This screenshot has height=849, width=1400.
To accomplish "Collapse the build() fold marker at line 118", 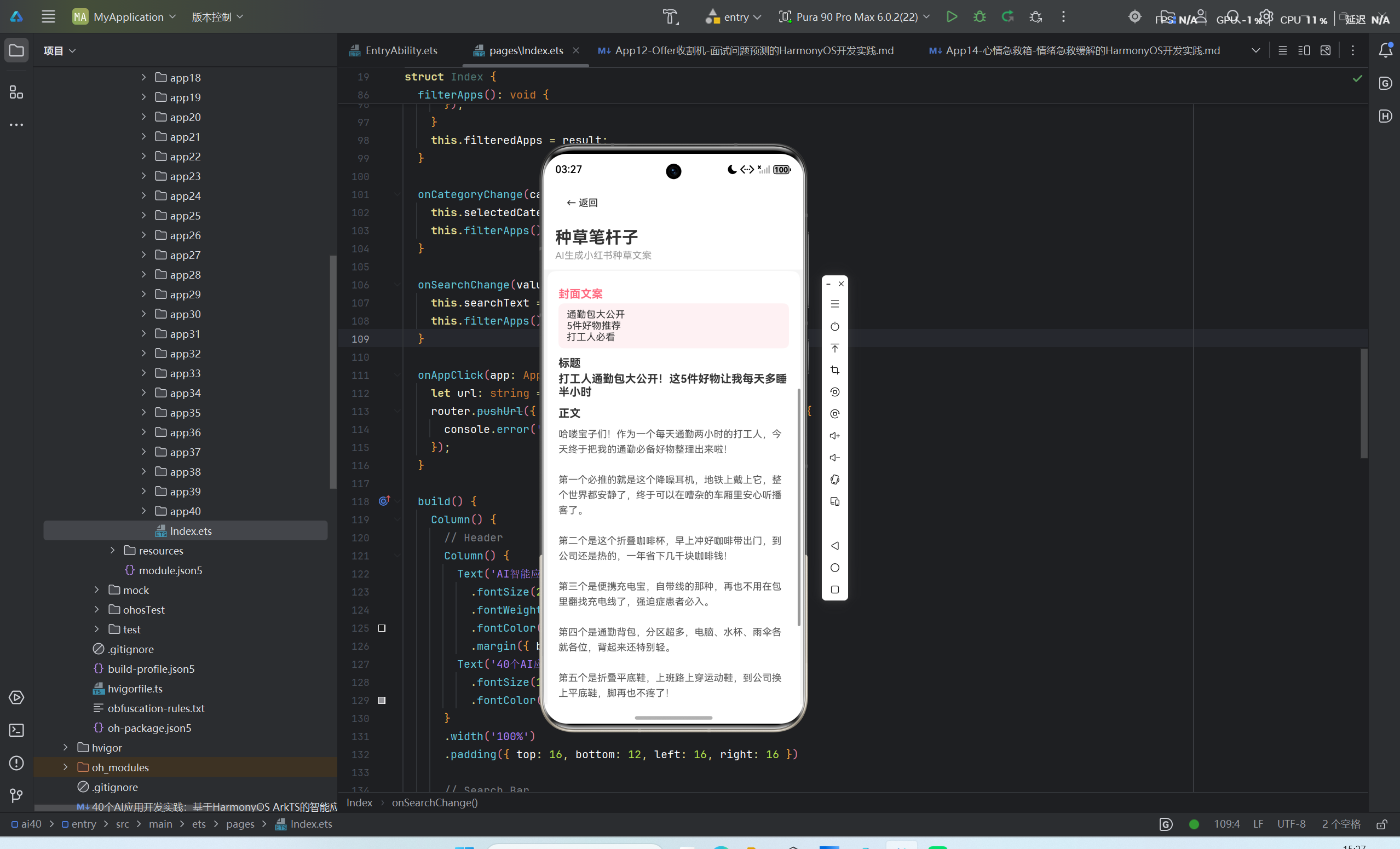I will 397,501.
